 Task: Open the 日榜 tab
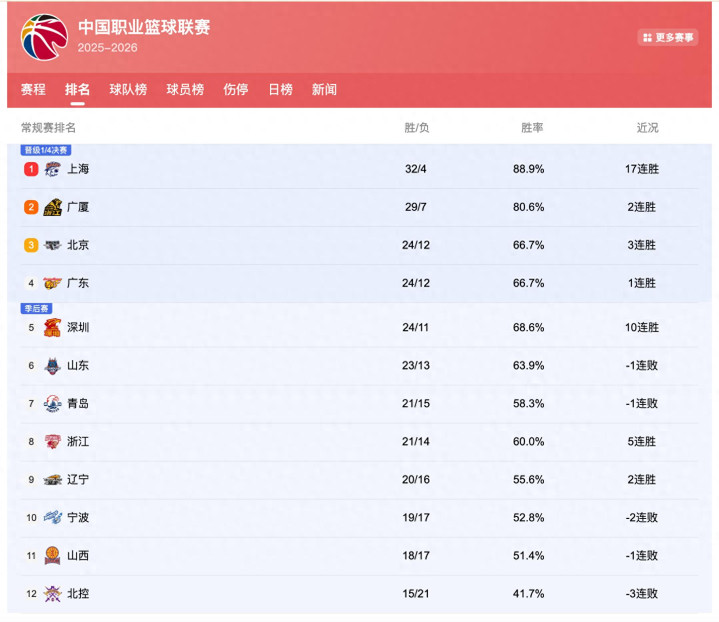coord(280,89)
